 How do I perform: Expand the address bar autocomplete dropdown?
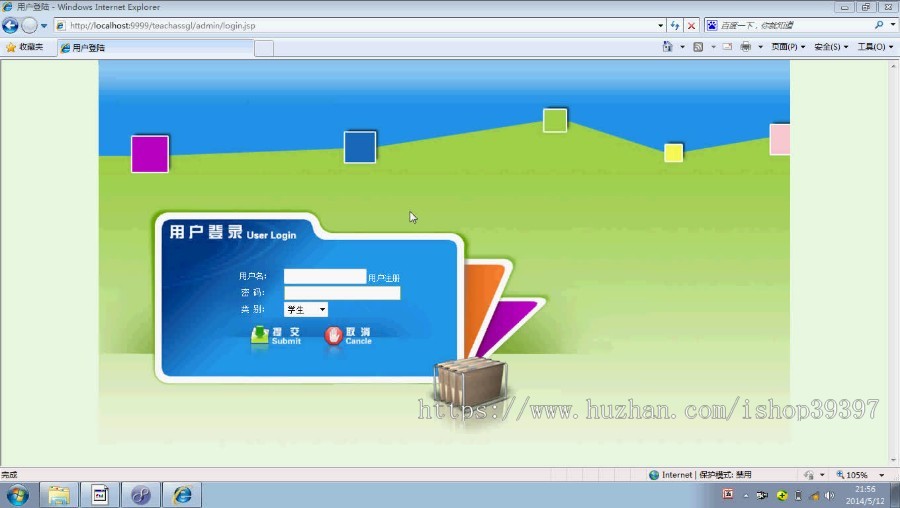pyautogui.click(x=661, y=26)
